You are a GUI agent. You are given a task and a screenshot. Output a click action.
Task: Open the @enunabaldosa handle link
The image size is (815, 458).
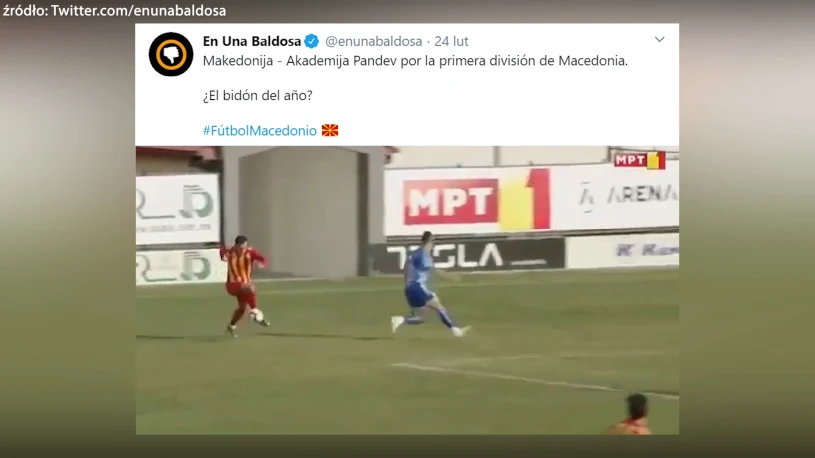[373, 41]
